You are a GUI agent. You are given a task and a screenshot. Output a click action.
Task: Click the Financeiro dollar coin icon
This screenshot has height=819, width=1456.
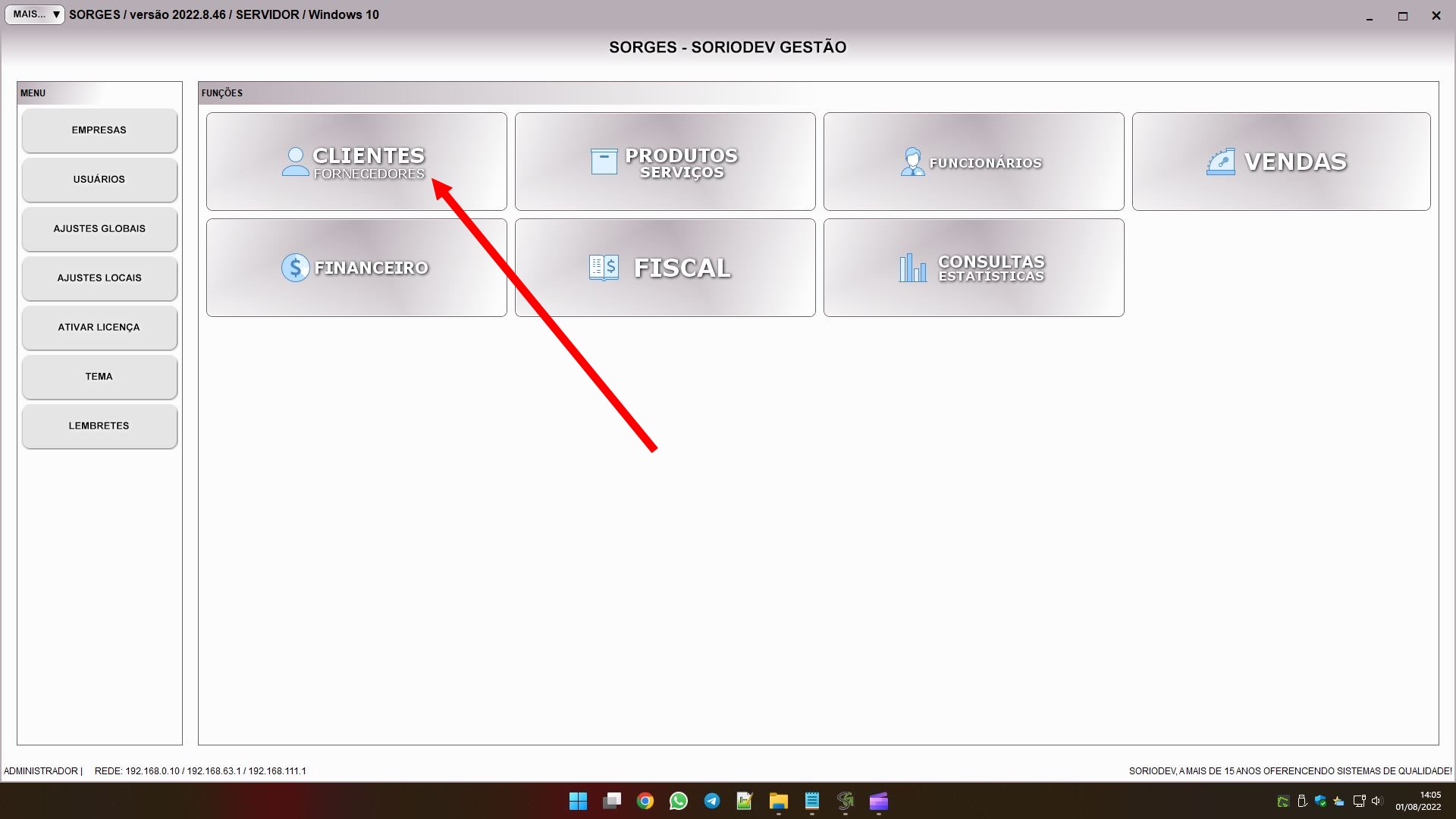point(295,268)
